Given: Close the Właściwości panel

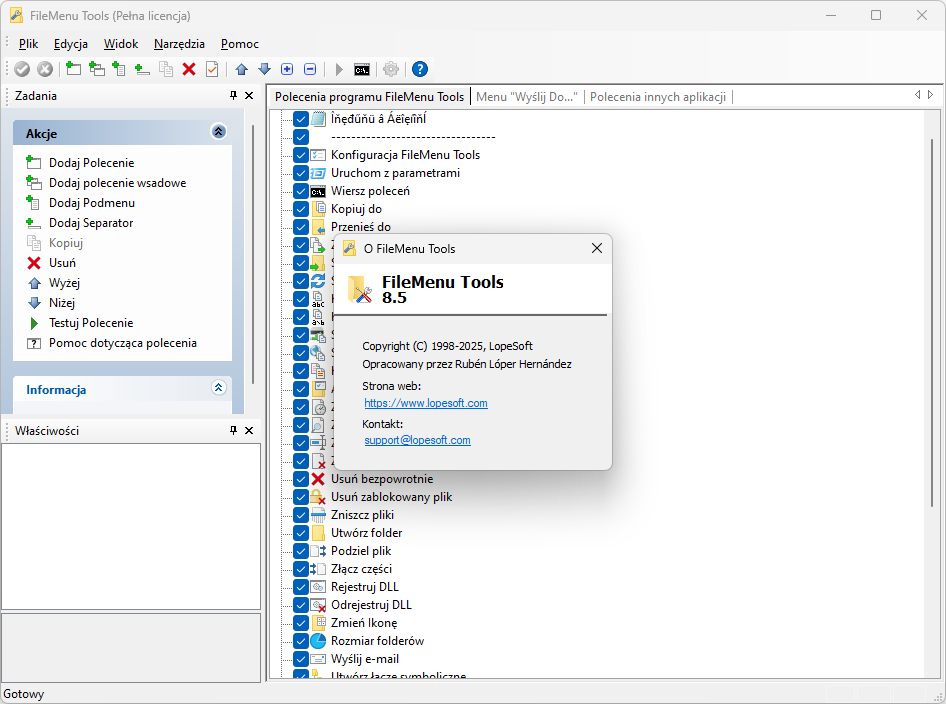Looking at the screenshot, I should (249, 430).
